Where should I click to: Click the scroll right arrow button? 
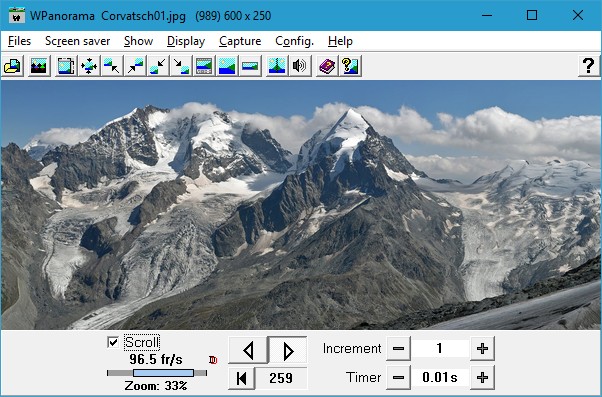[288, 350]
